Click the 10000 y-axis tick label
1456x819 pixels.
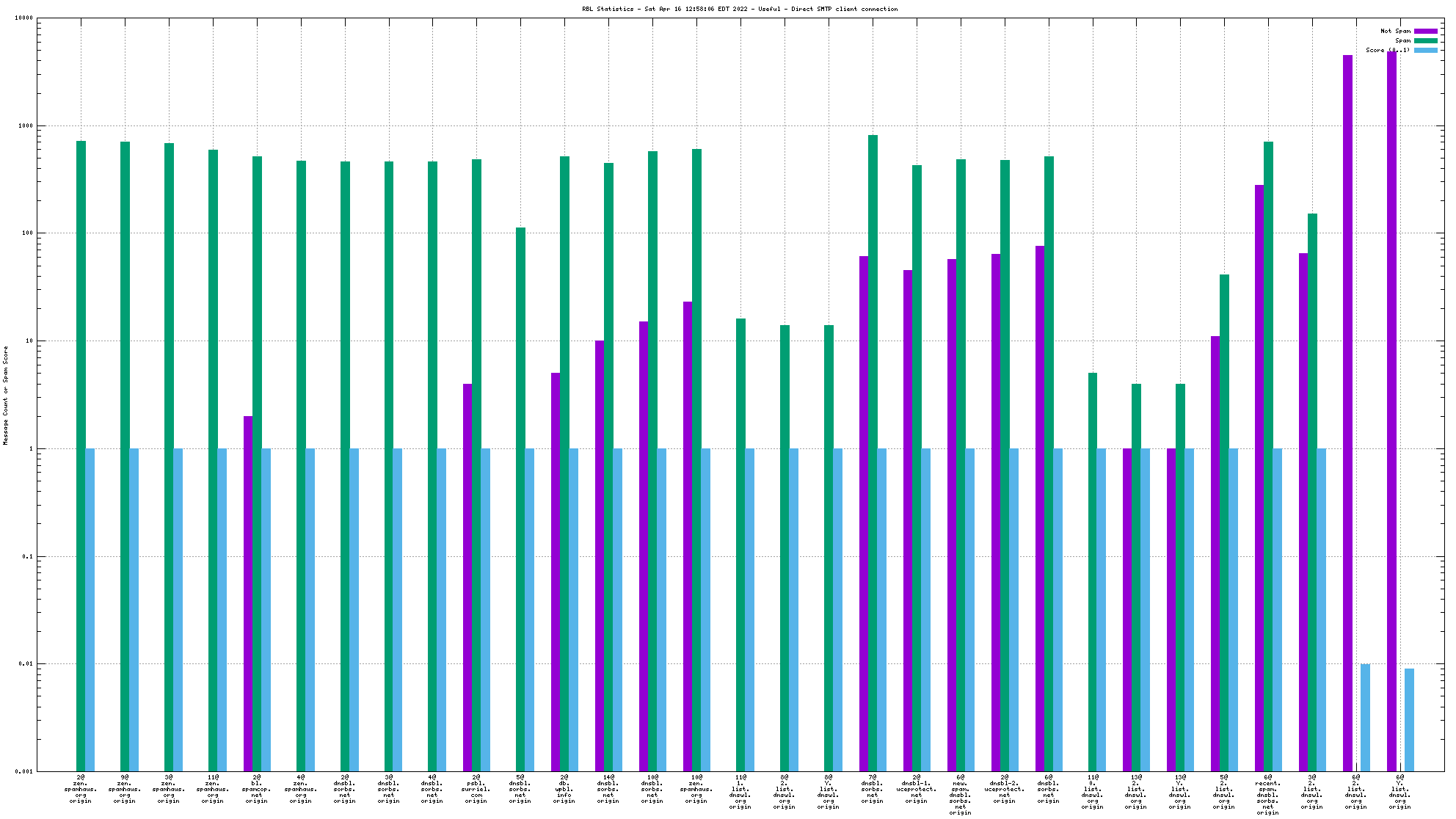point(24,18)
